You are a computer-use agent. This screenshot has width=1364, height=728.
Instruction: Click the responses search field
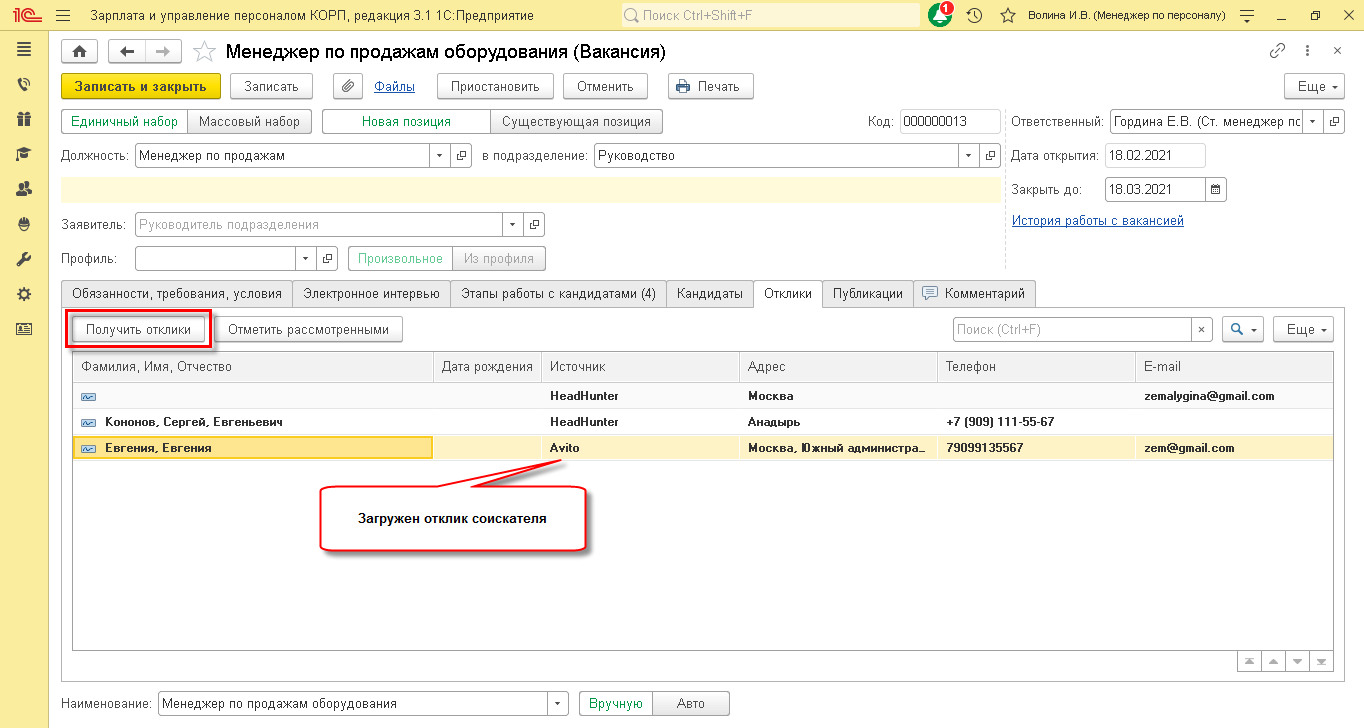[x=1070, y=330]
